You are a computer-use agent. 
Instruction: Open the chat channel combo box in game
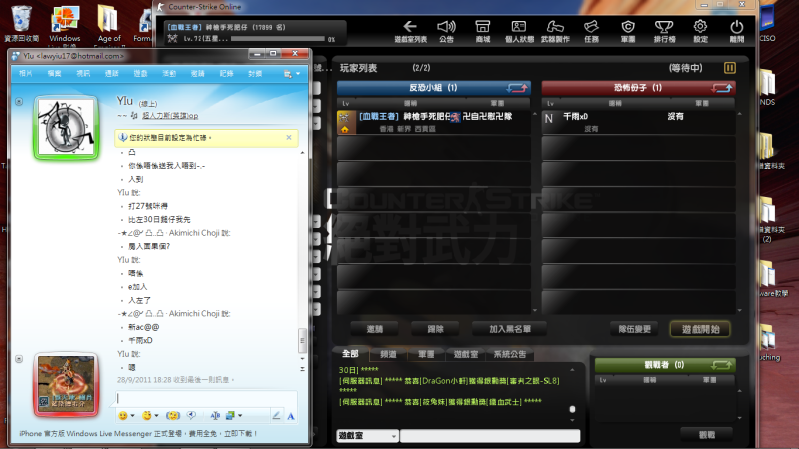tap(367, 436)
